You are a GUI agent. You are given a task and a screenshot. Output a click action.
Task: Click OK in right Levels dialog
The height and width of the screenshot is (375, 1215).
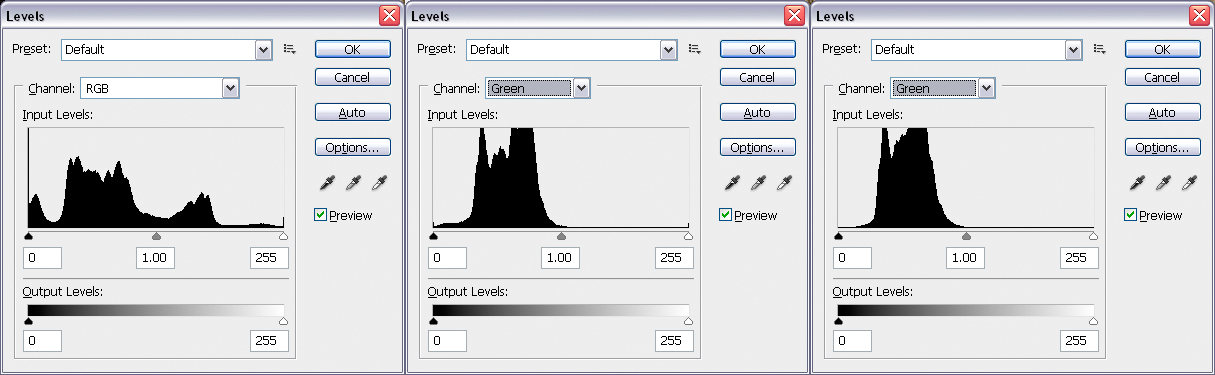[1162, 49]
